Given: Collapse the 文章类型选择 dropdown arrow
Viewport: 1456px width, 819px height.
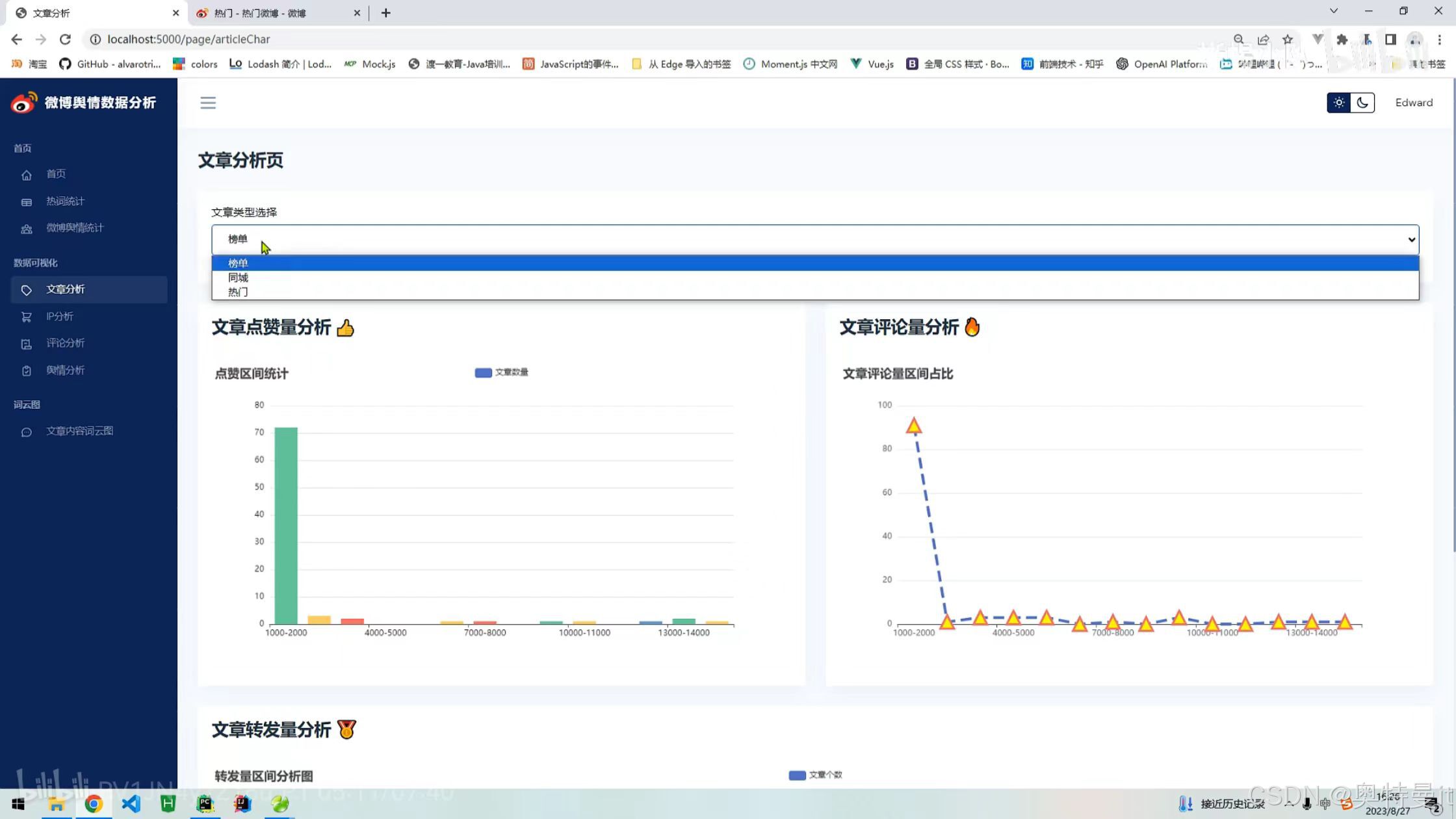Looking at the screenshot, I should click(x=1411, y=239).
